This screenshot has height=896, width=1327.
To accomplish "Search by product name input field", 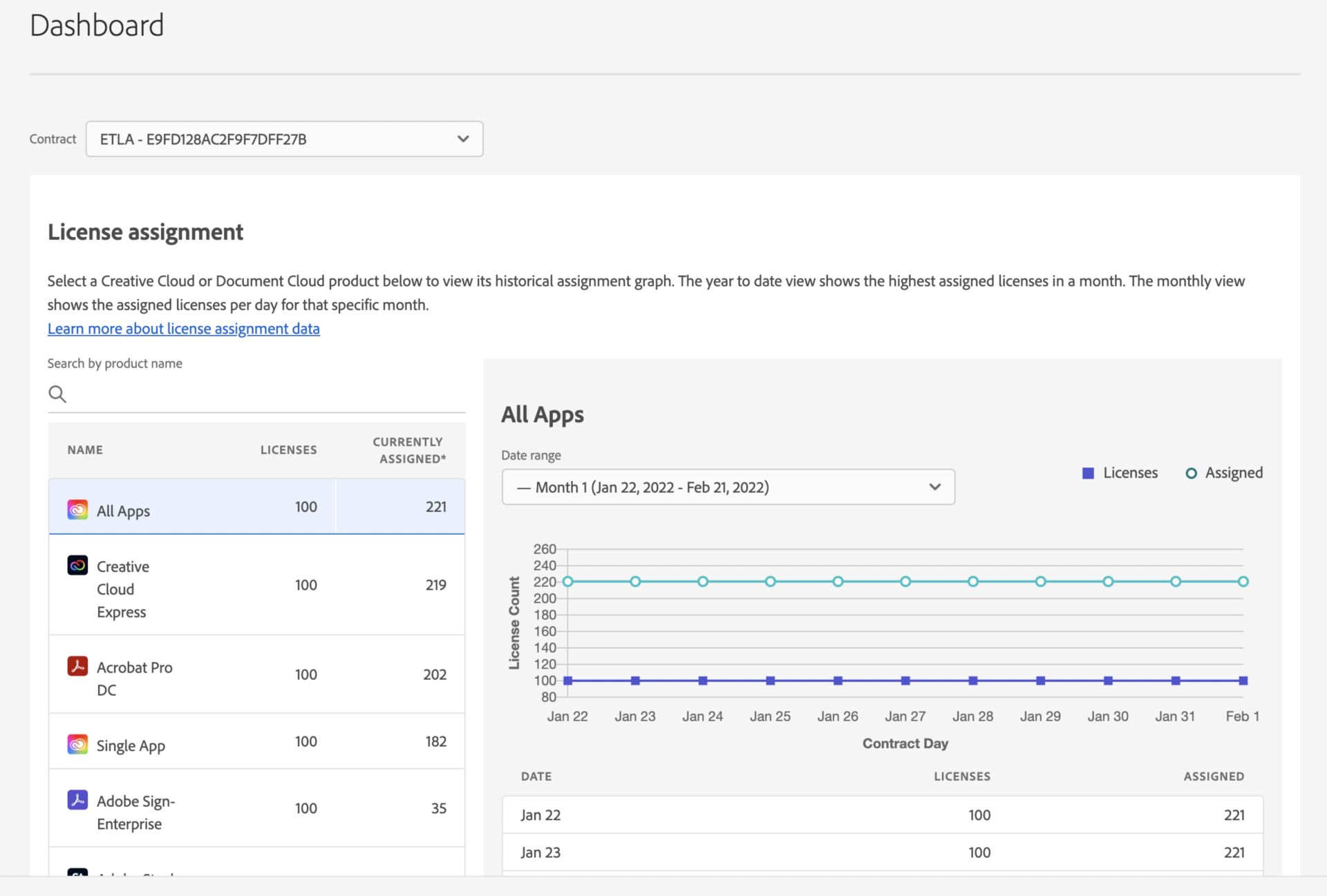I will coord(256,392).
